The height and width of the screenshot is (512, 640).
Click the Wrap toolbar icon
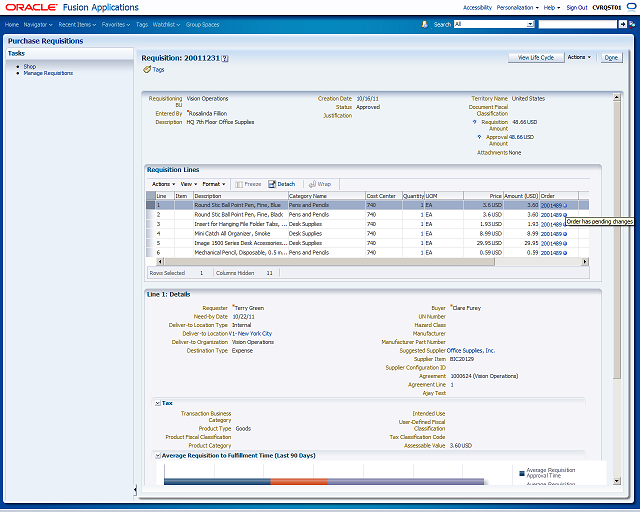(312, 184)
